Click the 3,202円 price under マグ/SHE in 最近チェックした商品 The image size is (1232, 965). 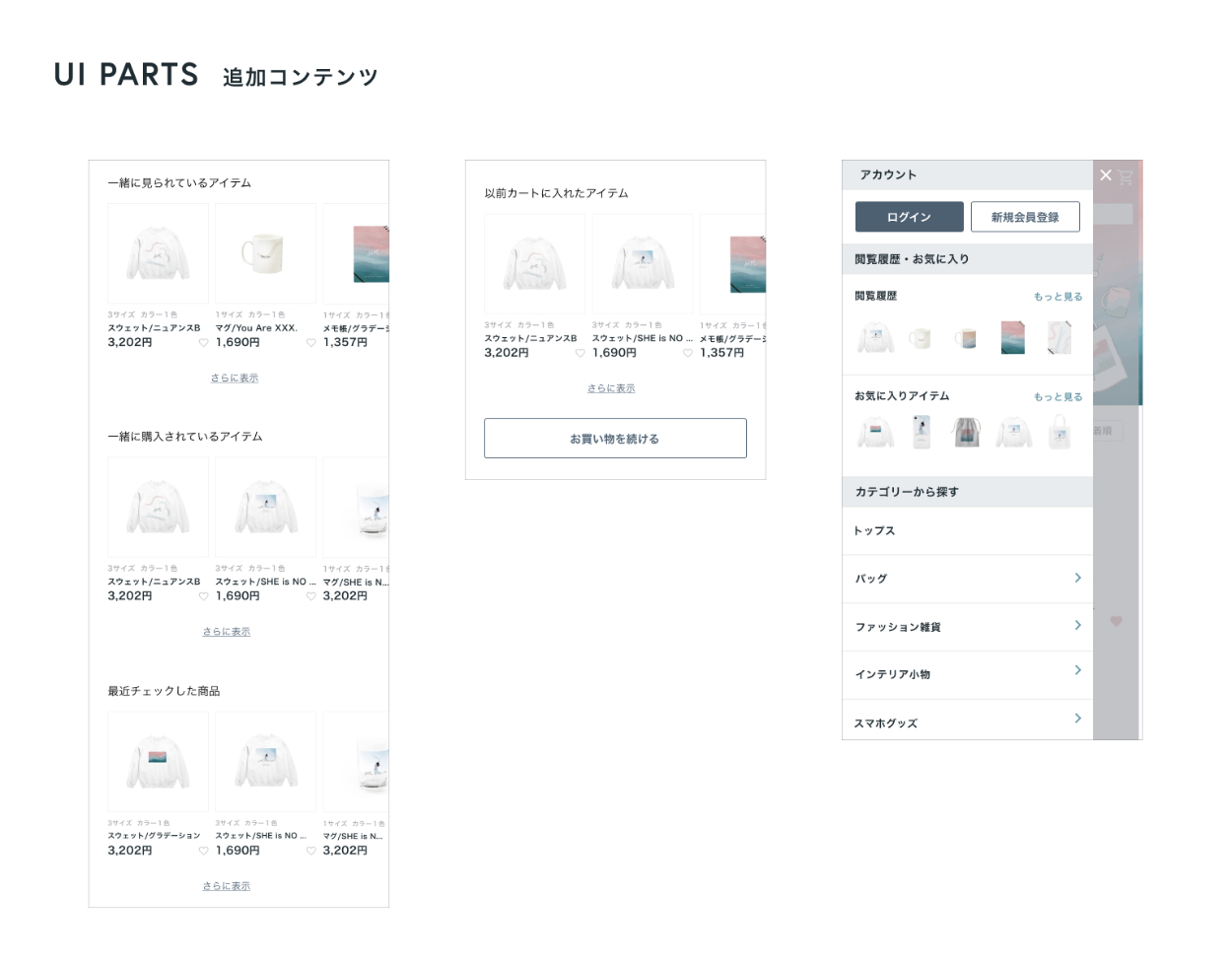click(x=345, y=851)
